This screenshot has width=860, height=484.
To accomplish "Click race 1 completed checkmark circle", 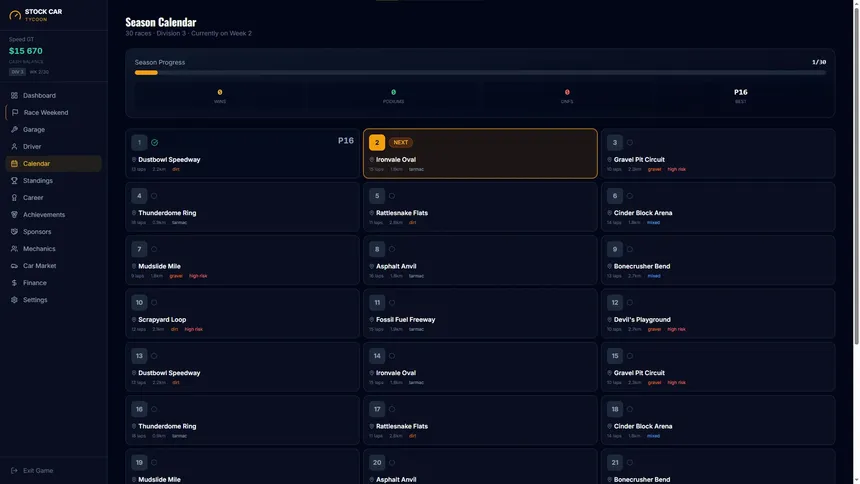I will (x=155, y=143).
